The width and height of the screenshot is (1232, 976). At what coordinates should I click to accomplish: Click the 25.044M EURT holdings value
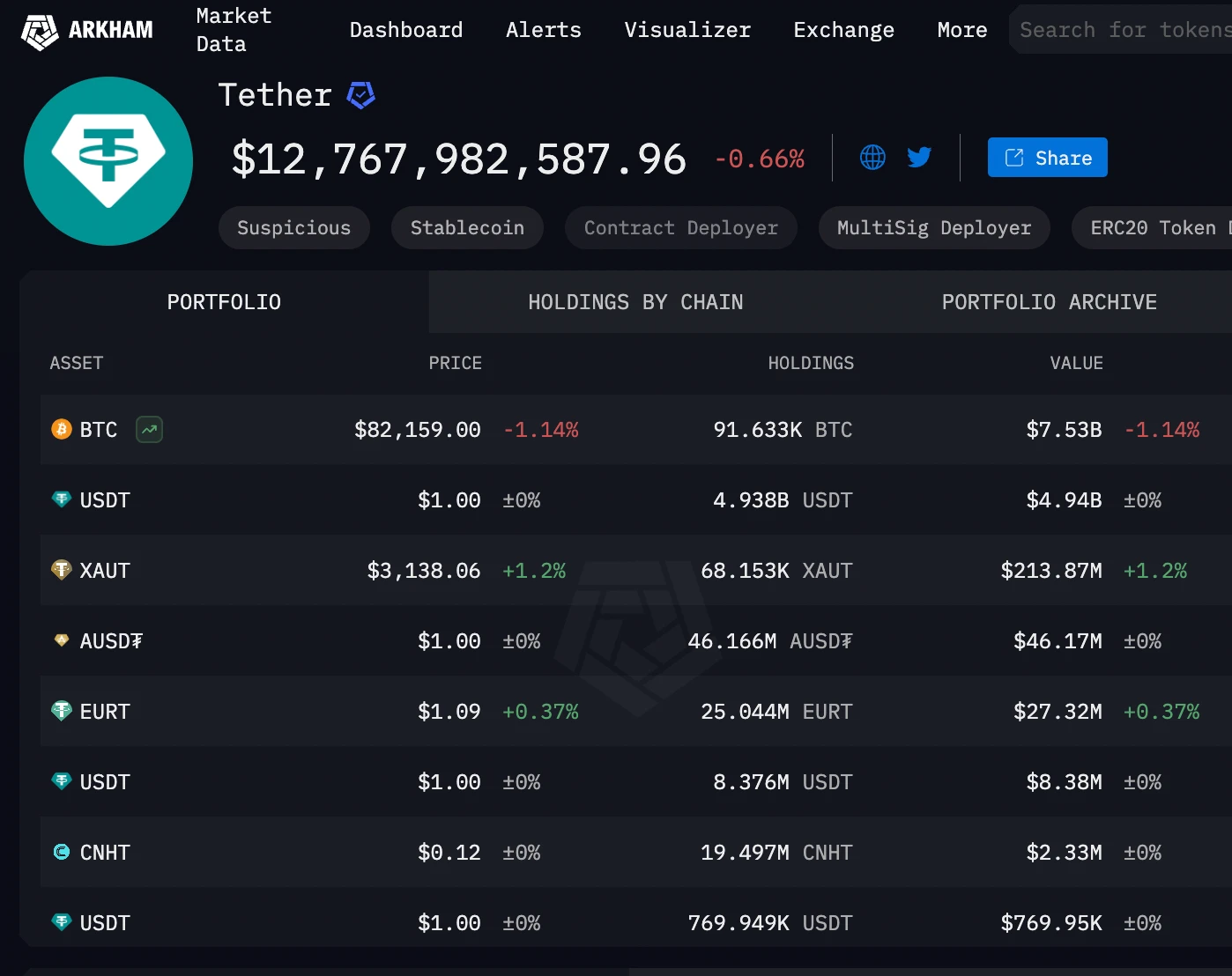point(776,712)
